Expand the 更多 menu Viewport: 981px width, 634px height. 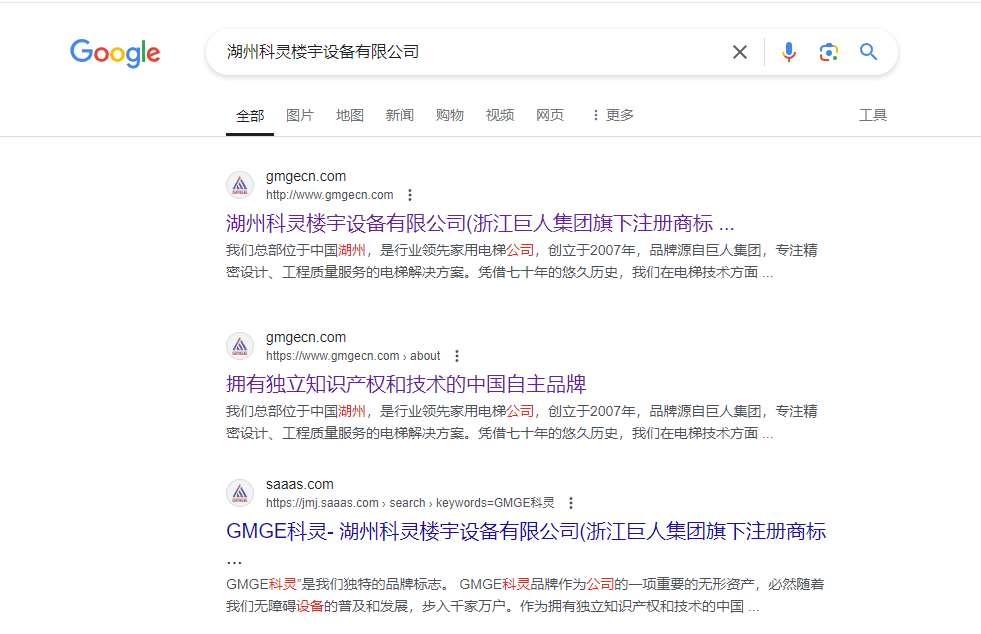(x=613, y=115)
